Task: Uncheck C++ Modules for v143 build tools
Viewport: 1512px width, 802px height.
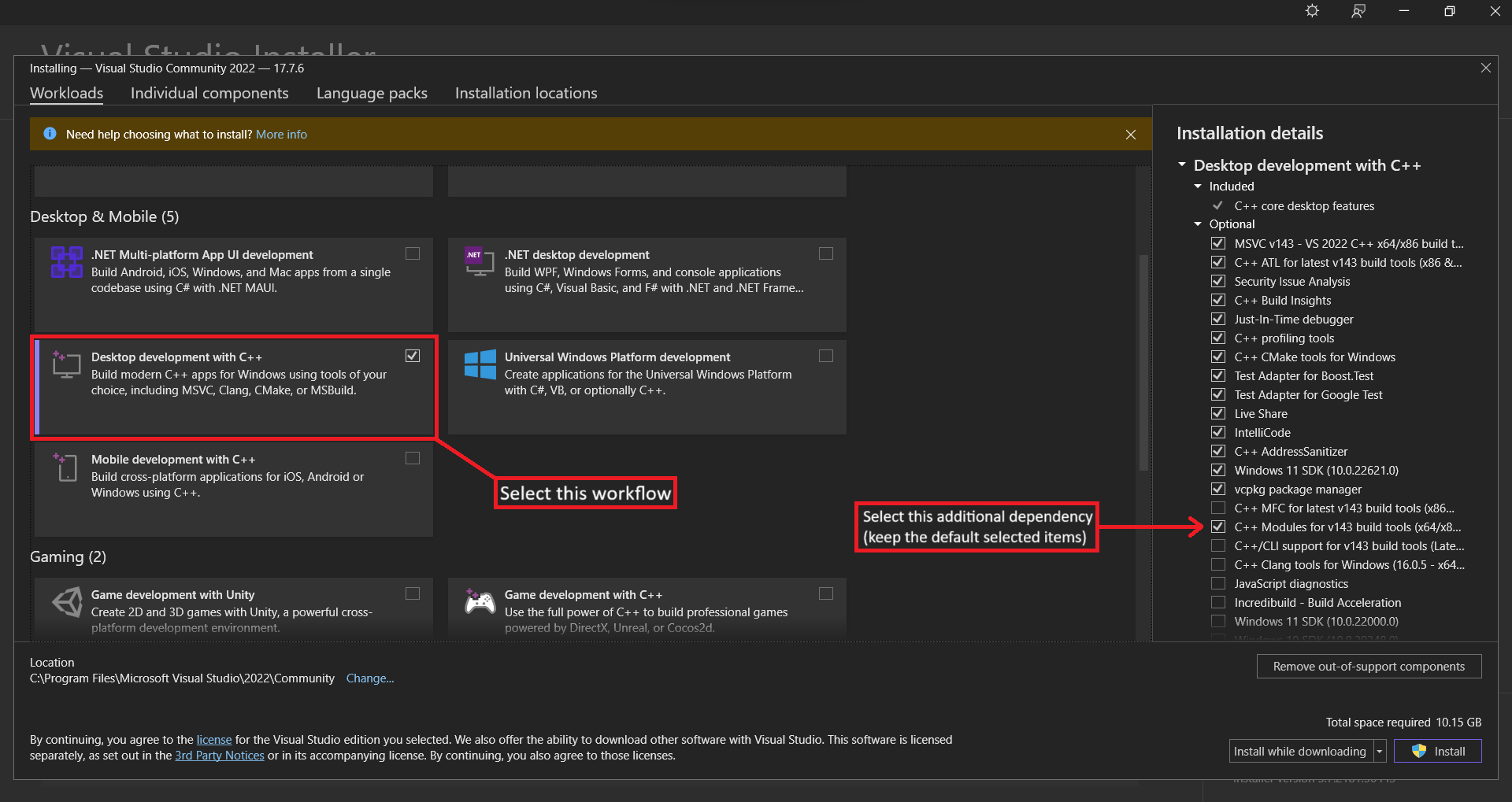Action: (x=1218, y=527)
